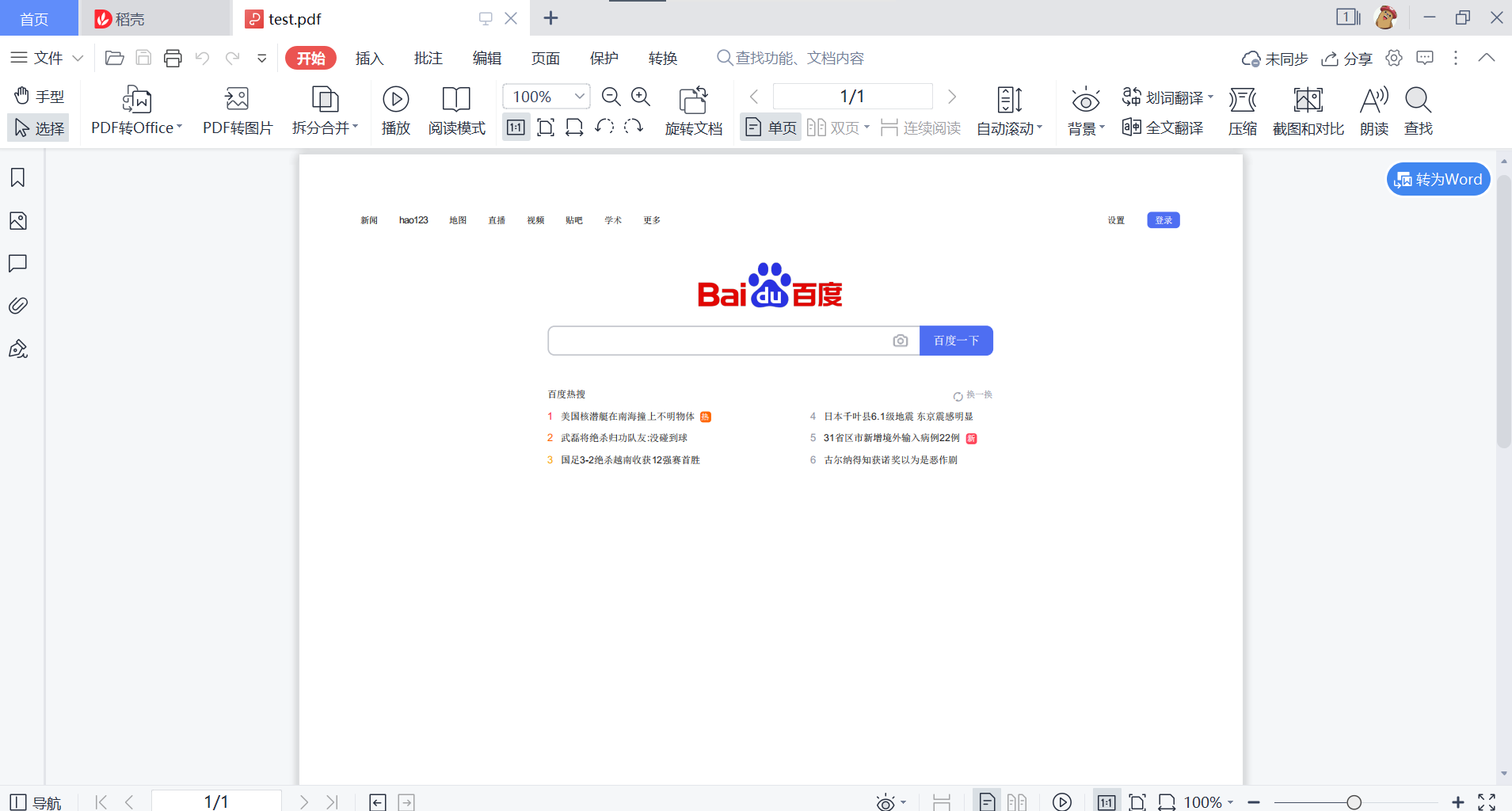Open 查找 search tool
The width and height of the screenshot is (1512, 811).
1418,111
